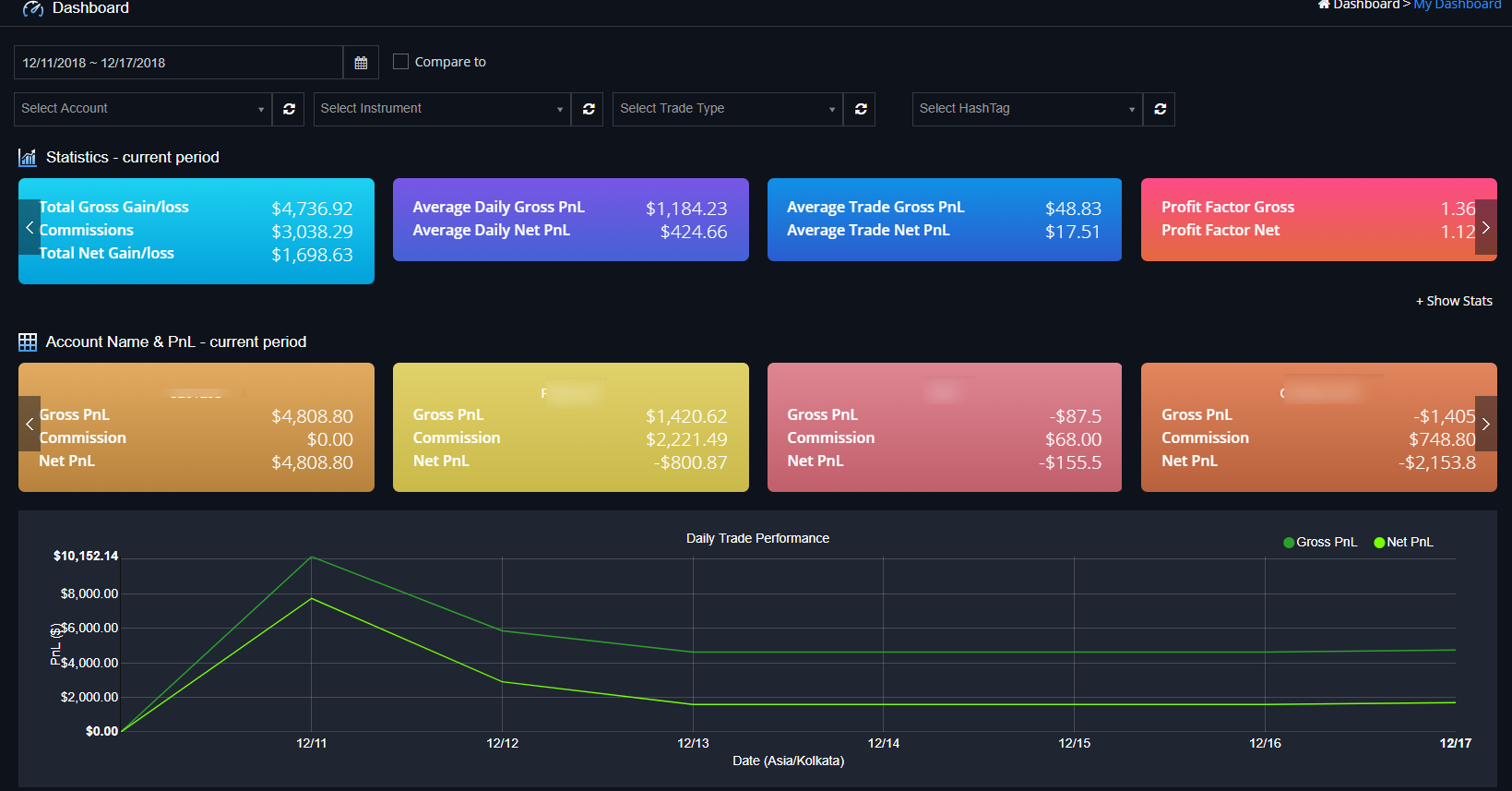This screenshot has height=791, width=1512.
Task: Click the Average Trade Gross PnL card
Action: [x=945, y=220]
